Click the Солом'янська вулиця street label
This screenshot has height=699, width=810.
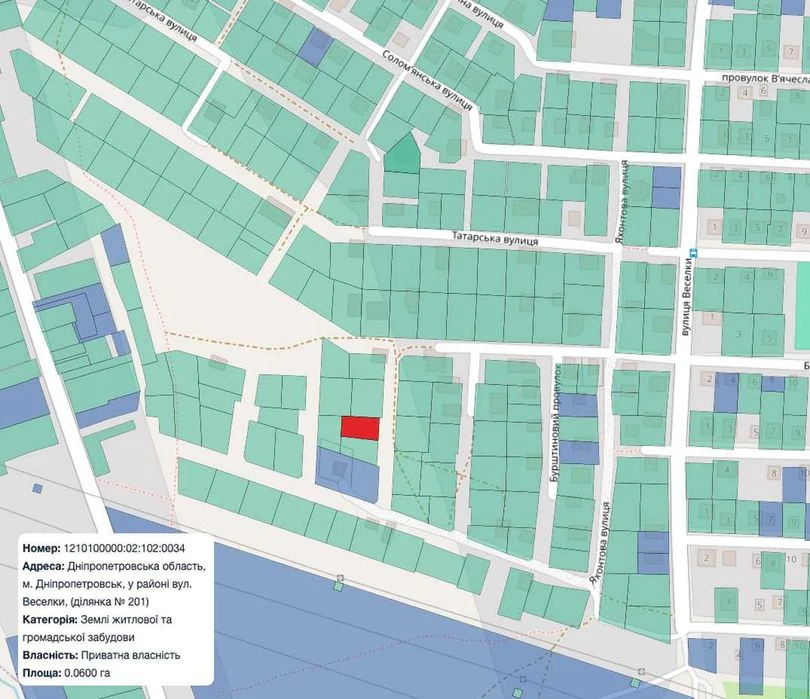coord(428,80)
